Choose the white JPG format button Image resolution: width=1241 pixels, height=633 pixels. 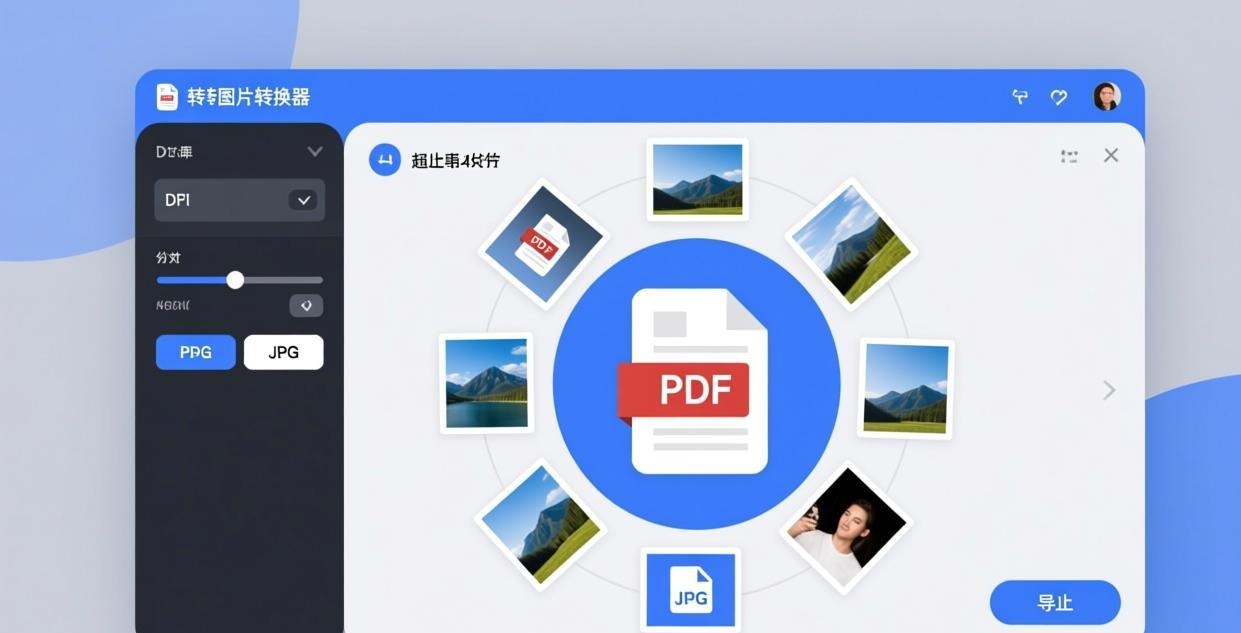click(284, 352)
